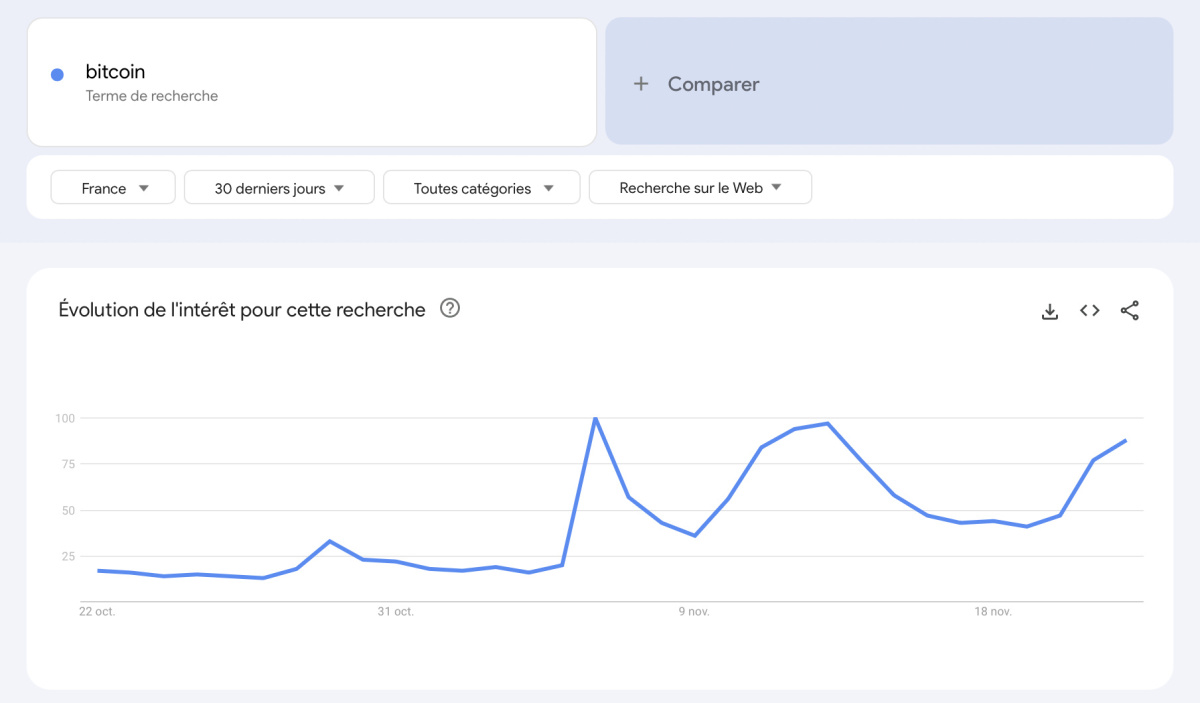The width and height of the screenshot is (1200, 703).
Task: Open the embed code icon
Action: tap(1090, 311)
